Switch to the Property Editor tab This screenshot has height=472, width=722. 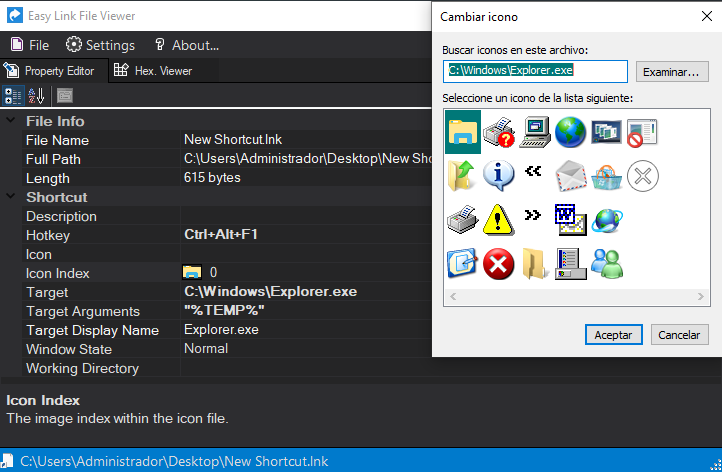[x=54, y=71]
